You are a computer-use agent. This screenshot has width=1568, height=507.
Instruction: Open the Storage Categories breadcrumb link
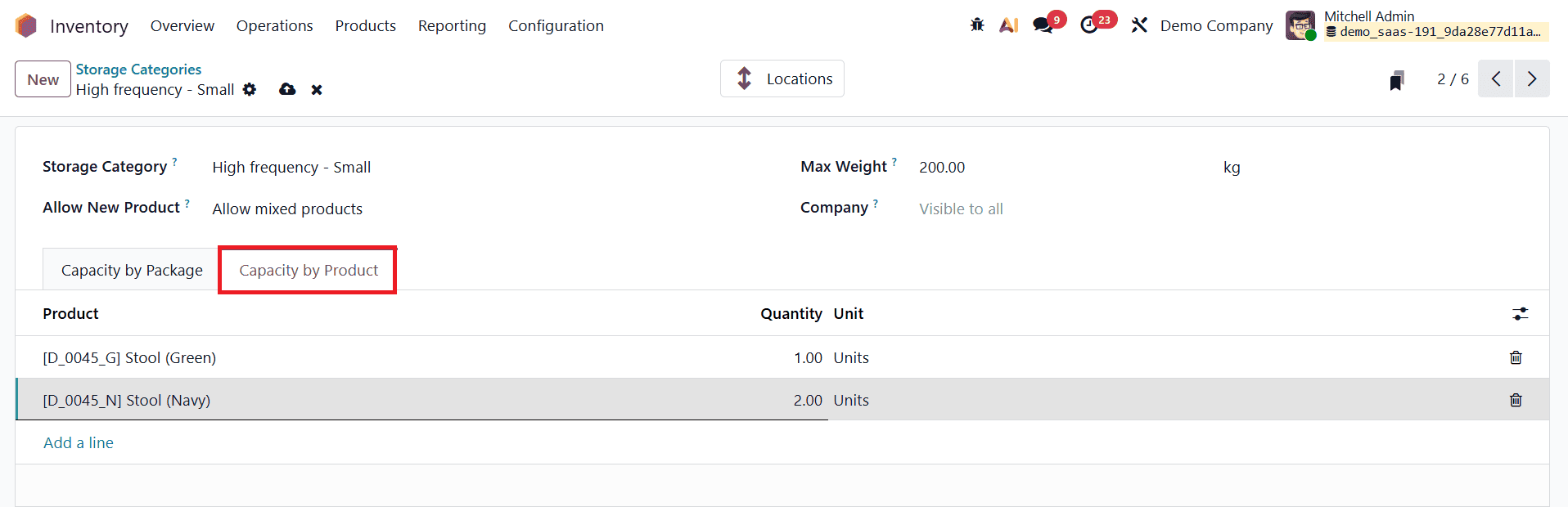click(x=137, y=69)
